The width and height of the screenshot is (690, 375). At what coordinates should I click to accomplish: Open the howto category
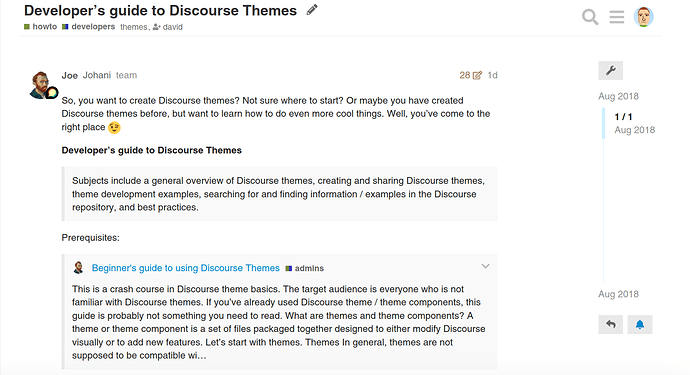click(x=40, y=26)
